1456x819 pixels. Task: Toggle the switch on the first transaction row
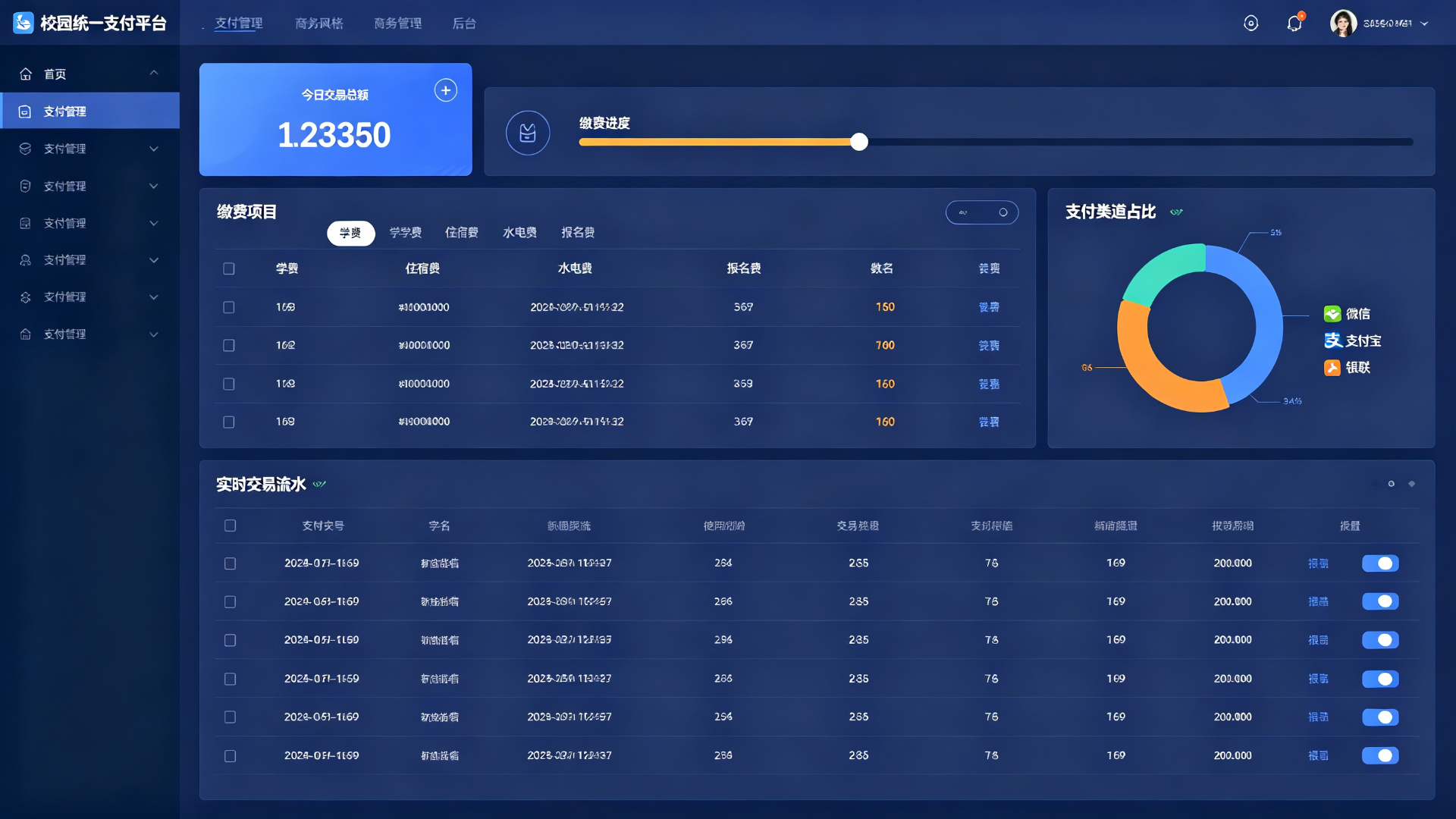pos(1380,563)
